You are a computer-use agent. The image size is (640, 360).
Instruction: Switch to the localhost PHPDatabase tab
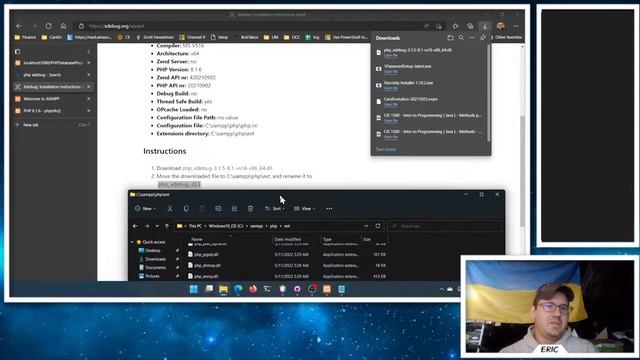pyautogui.click(x=53, y=63)
